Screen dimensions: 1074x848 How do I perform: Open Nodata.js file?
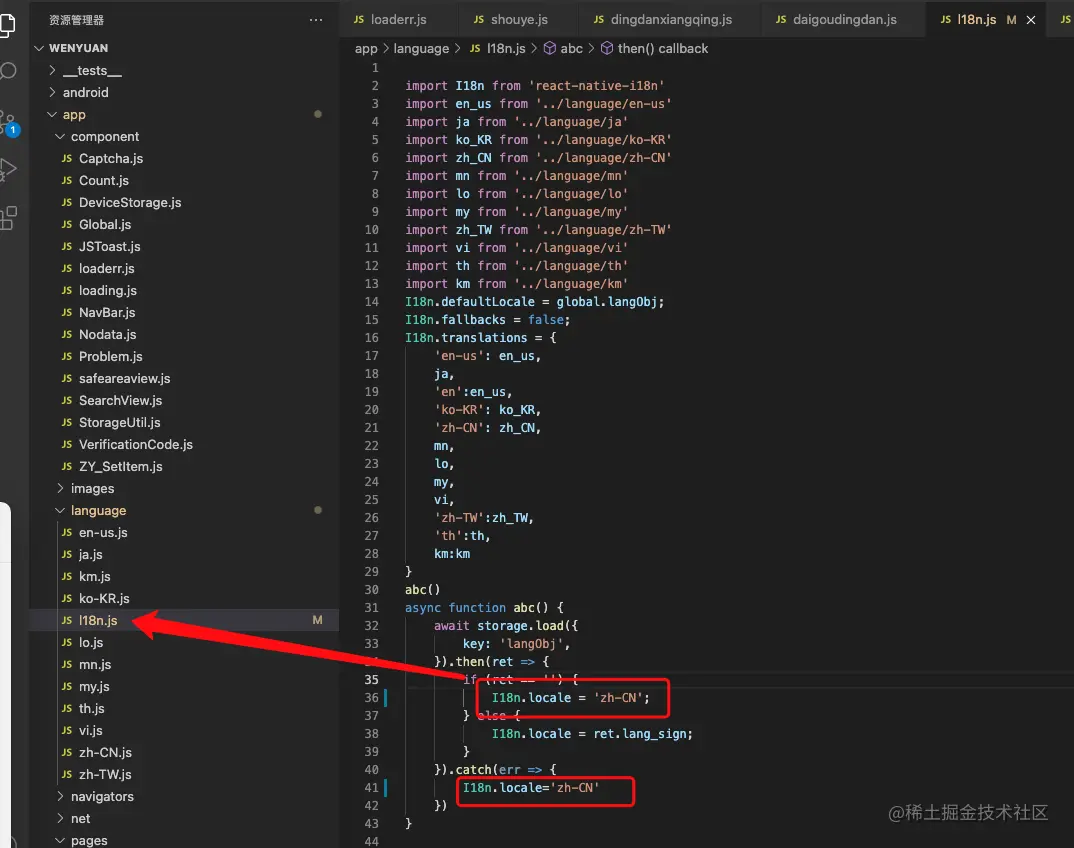pyautogui.click(x=108, y=334)
